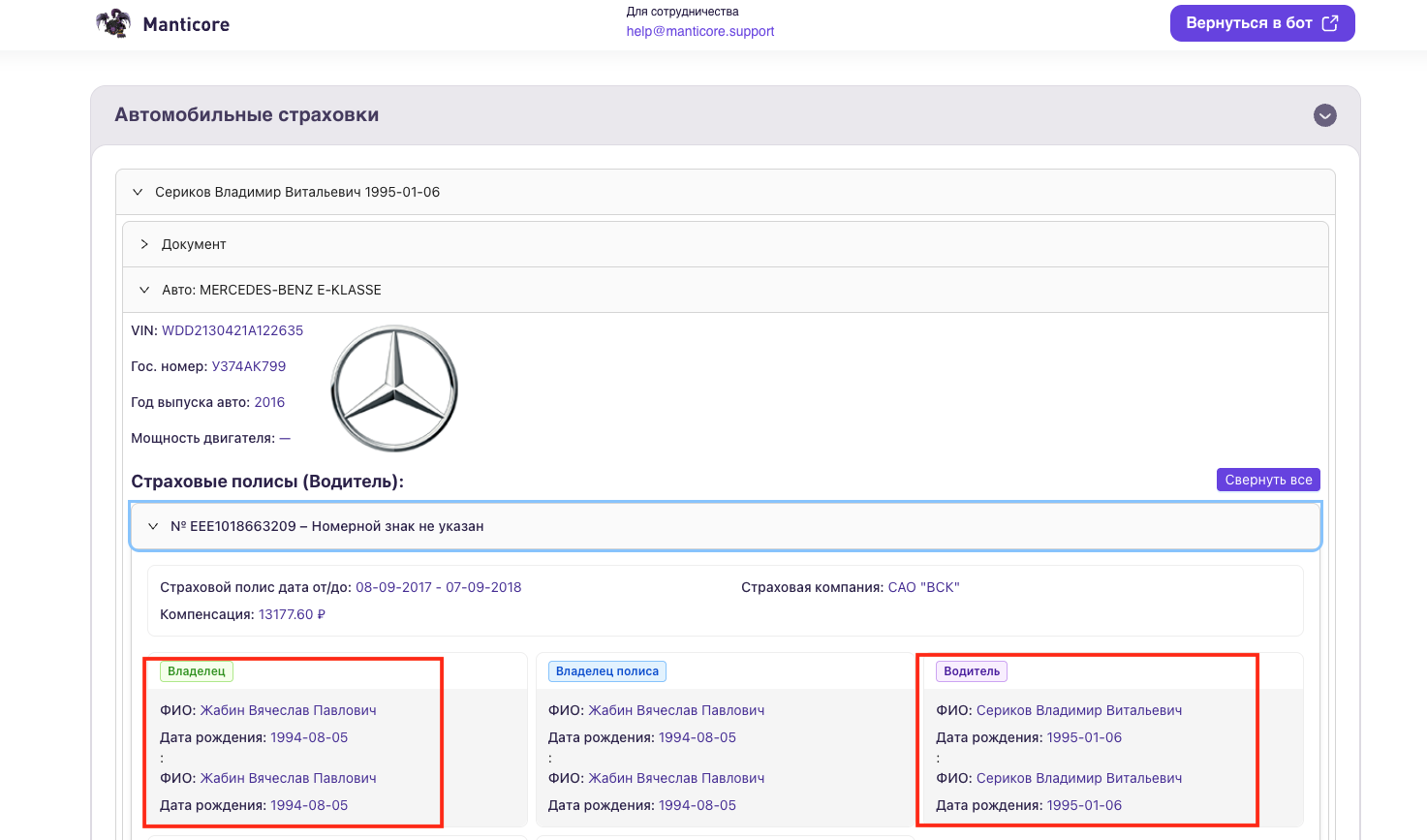Click the Автомобильные страховки heading
Image resolution: width=1427 pixels, height=840 pixels.
pos(247,114)
